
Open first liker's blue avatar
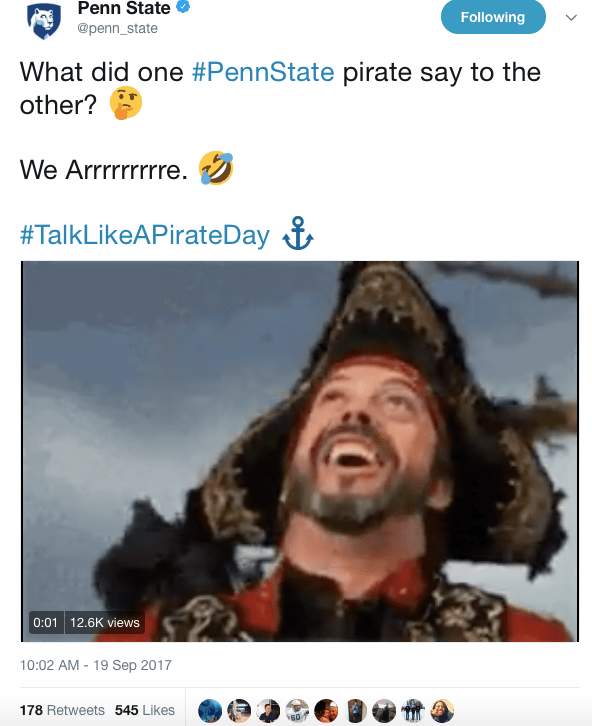tap(210, 711)
